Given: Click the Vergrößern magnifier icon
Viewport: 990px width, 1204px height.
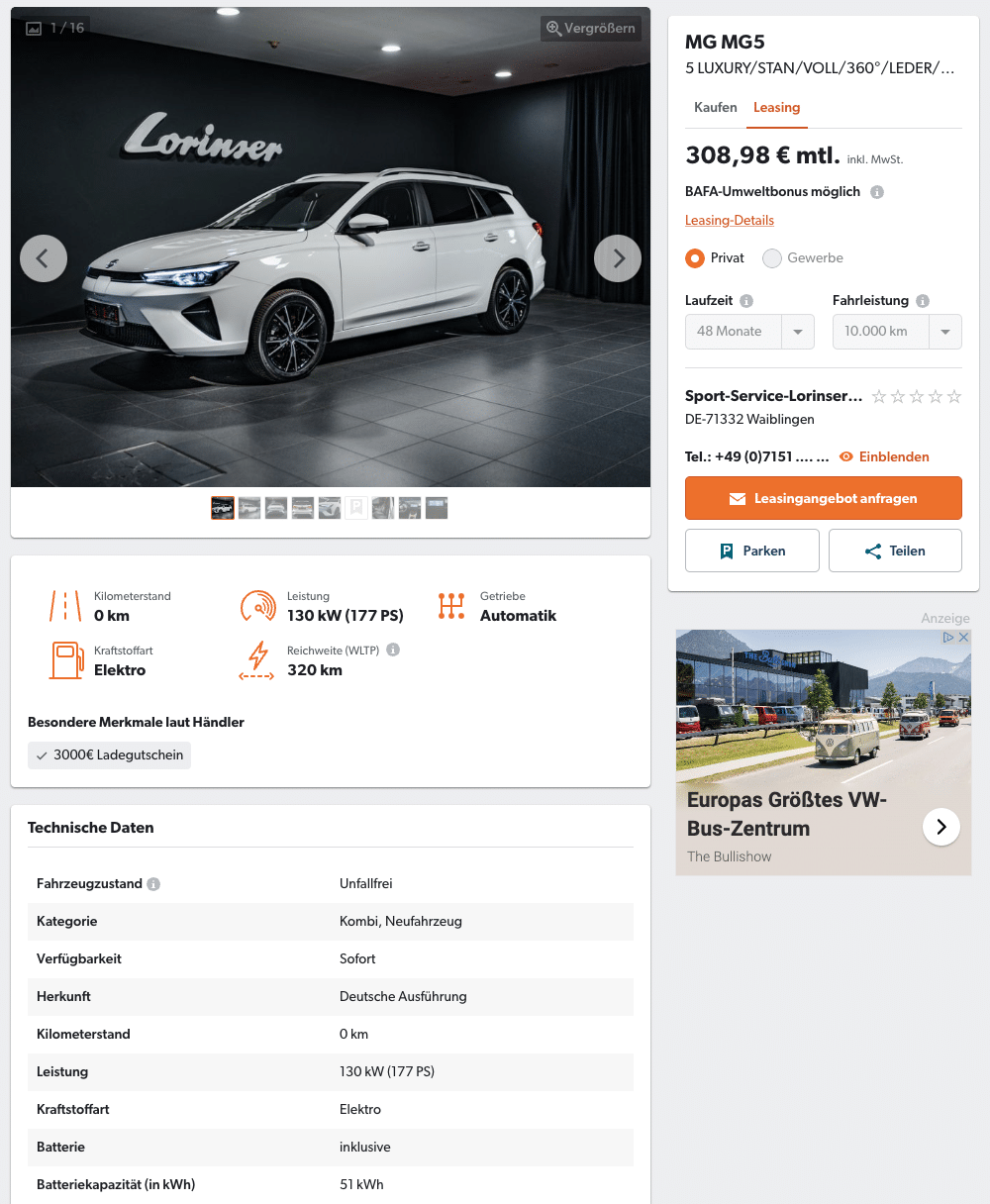Looking at the screenshot, I should pyautogui.click(x=554, y=29).
